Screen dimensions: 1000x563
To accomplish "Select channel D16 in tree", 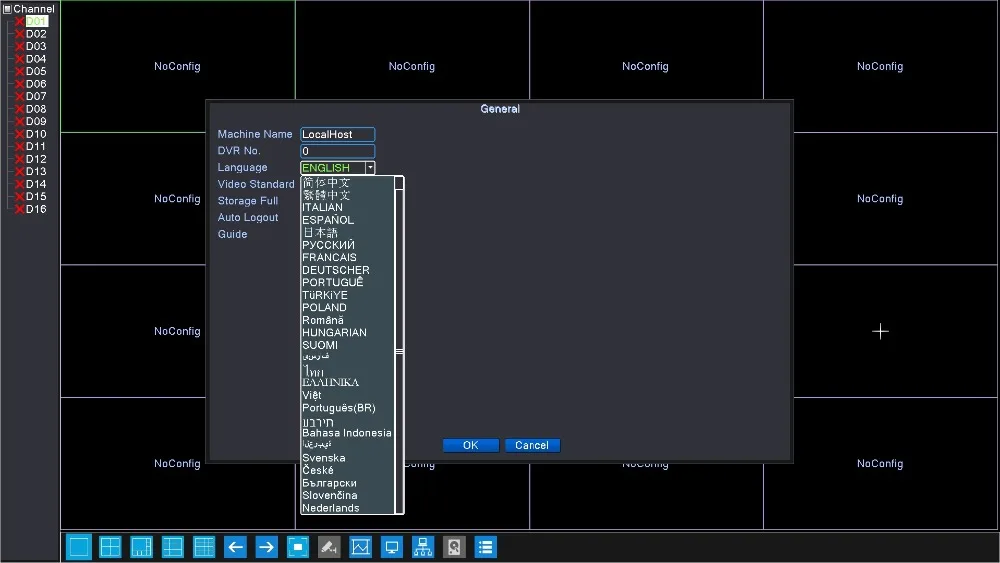I will [36, 209].
